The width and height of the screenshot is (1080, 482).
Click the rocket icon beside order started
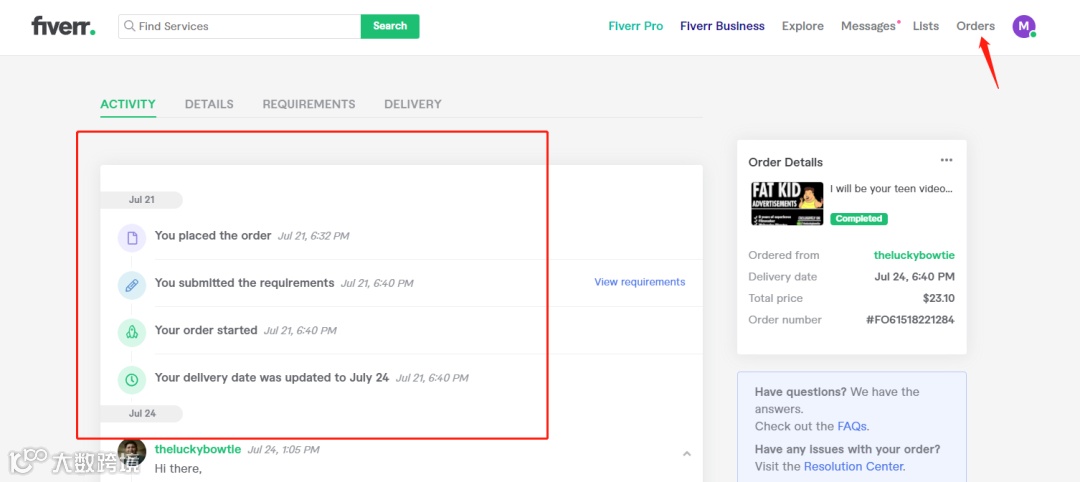coord(132,333)
